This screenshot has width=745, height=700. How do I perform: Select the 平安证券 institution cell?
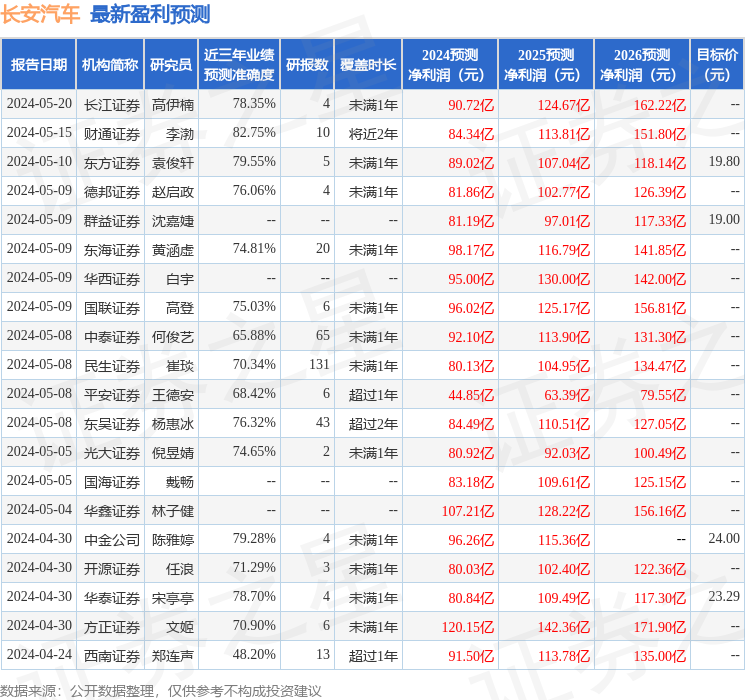112,395
